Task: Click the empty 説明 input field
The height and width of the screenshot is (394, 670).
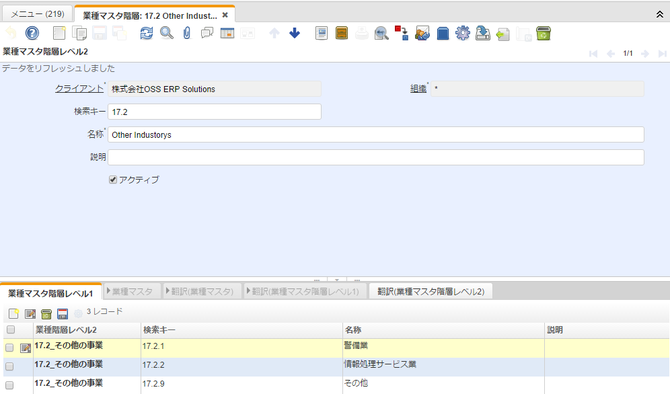Action: (376, 157)
